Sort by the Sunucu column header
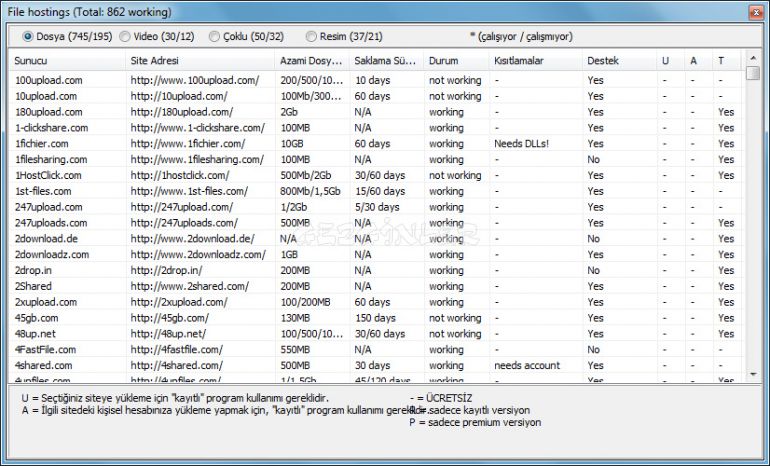 [x=67, y=61]
